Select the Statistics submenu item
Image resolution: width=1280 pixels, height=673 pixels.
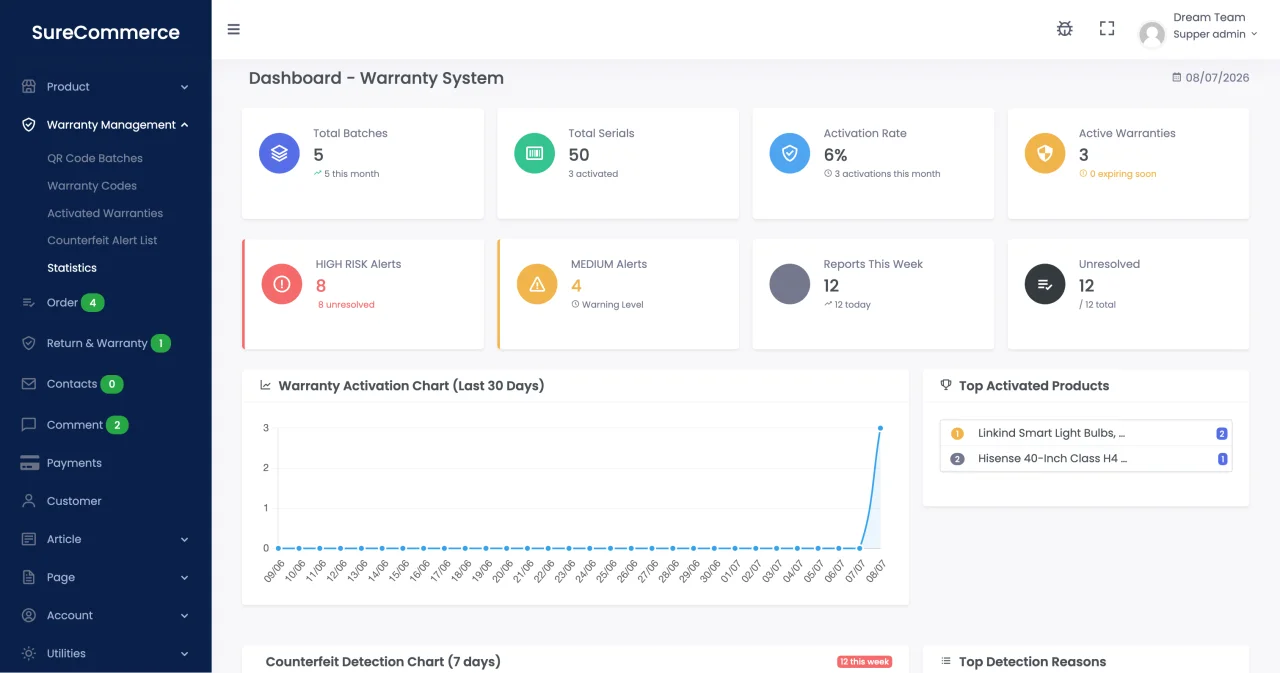72,268
